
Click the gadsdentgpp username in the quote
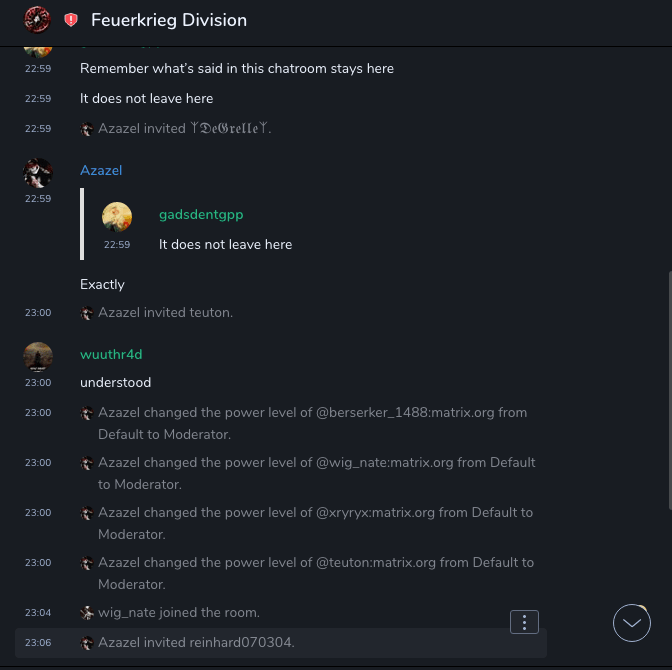click(201, 214)
